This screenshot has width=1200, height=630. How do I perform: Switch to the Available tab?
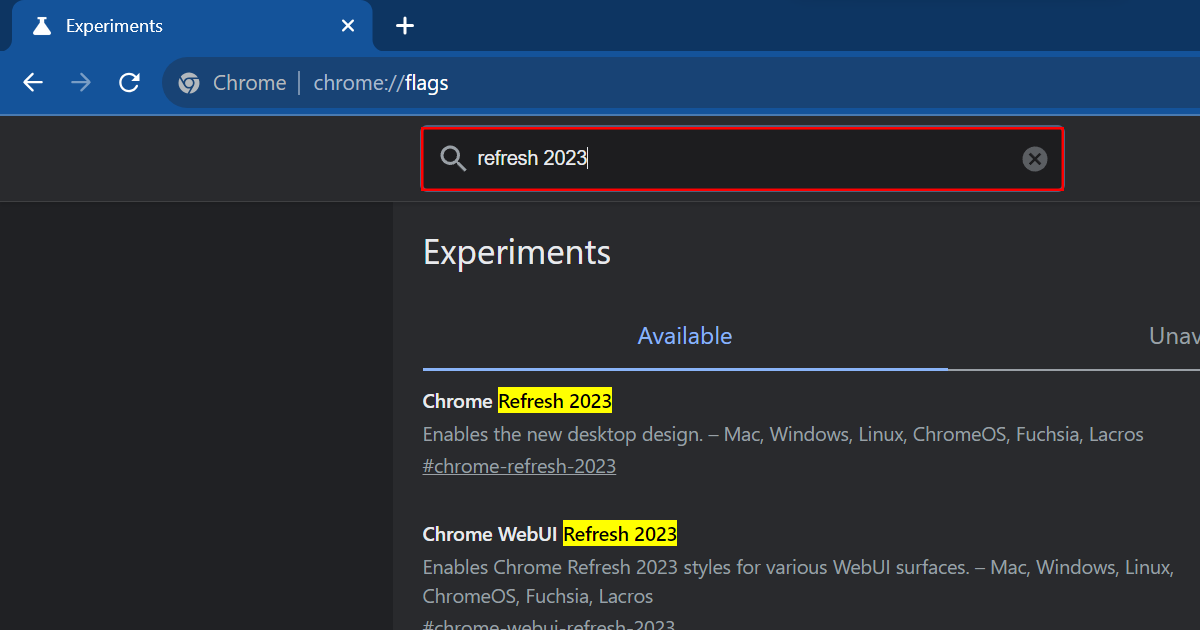(685, 336)
